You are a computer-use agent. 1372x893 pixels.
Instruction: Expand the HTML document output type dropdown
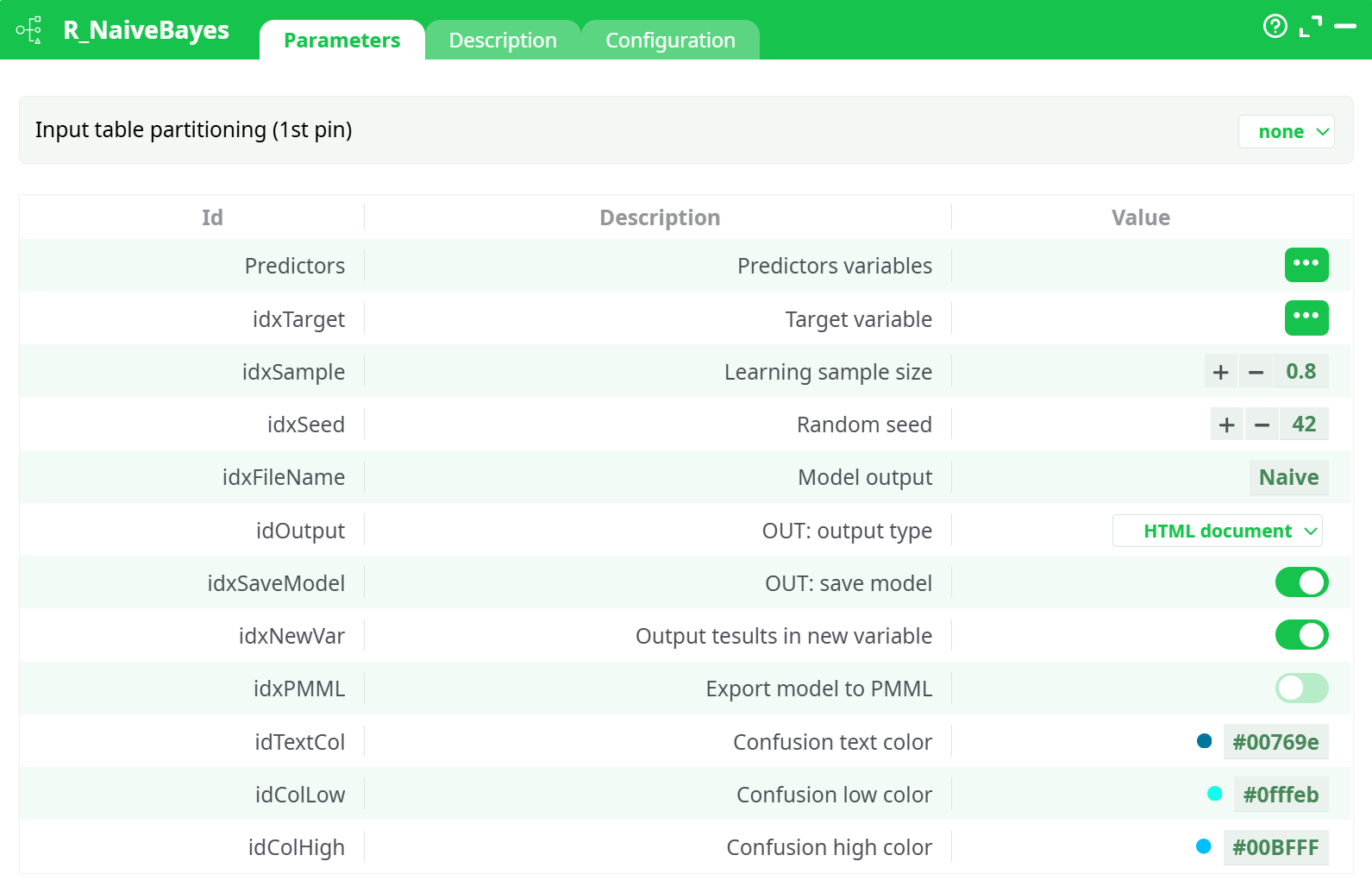(1217, 531)
